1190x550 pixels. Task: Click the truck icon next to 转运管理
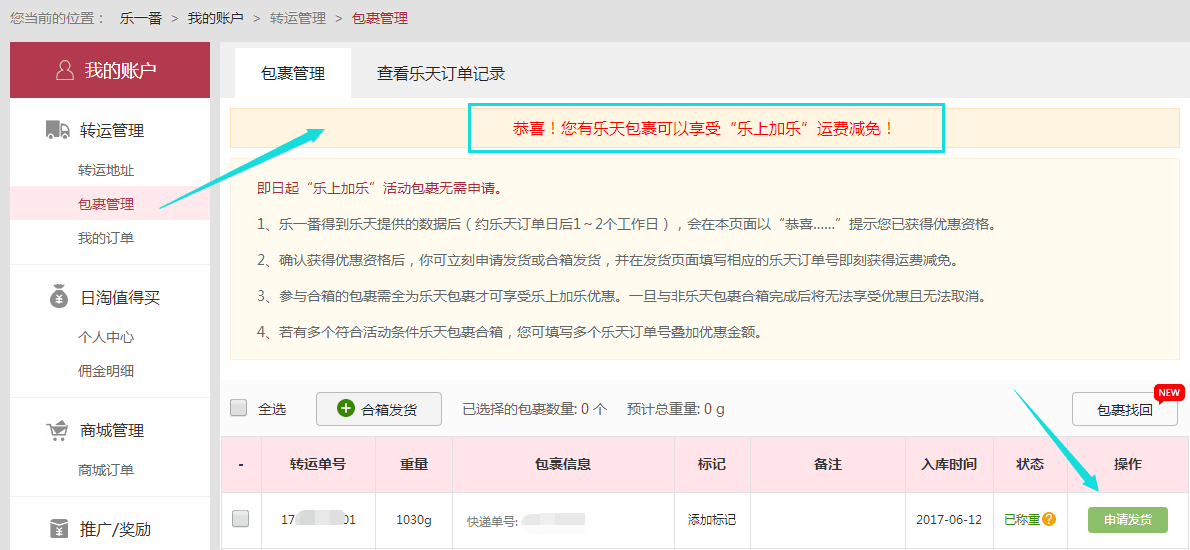pyautogui.click(x=58, y=130)
